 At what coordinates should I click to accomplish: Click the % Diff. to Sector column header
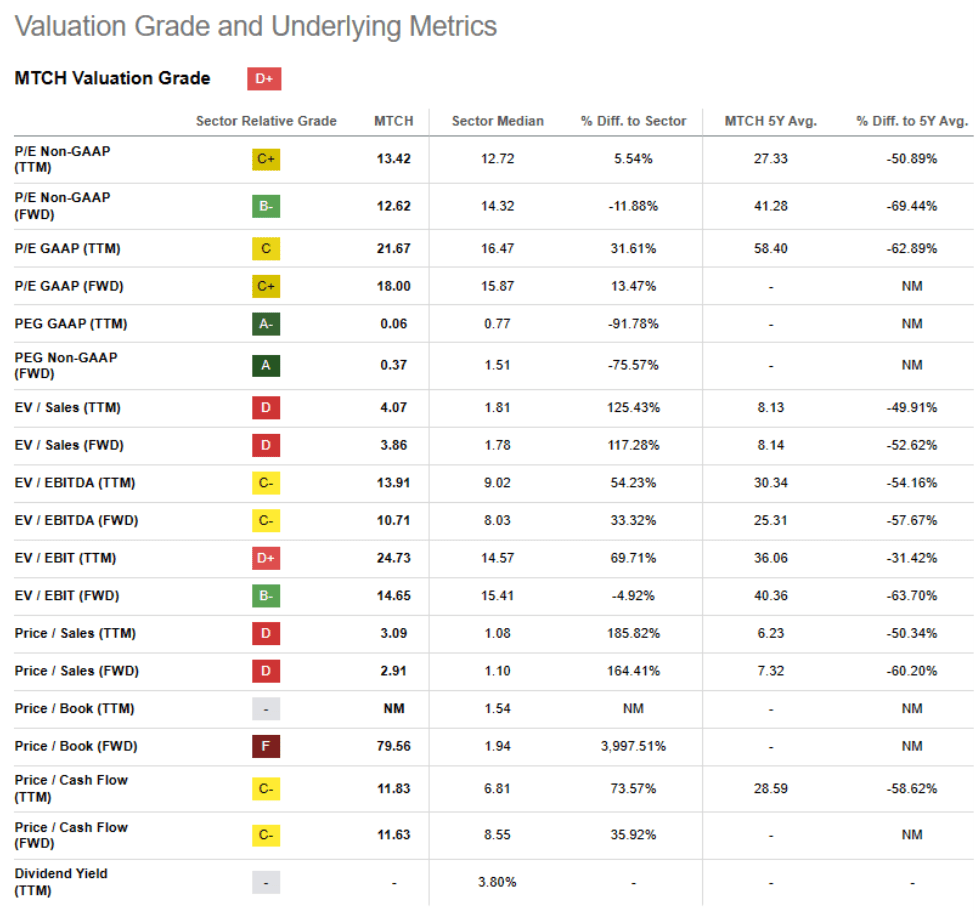click(633, 121)
